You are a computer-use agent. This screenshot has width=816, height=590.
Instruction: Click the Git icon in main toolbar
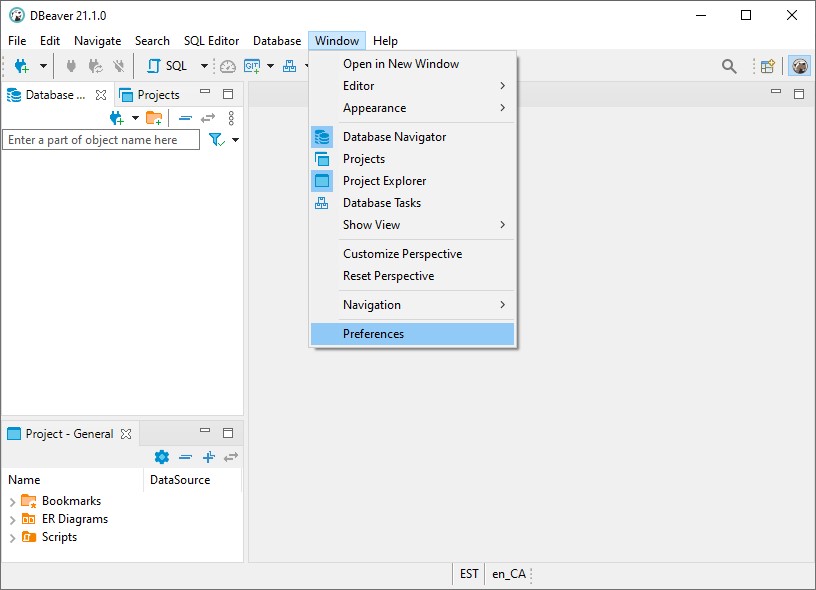tap(252, 66)
